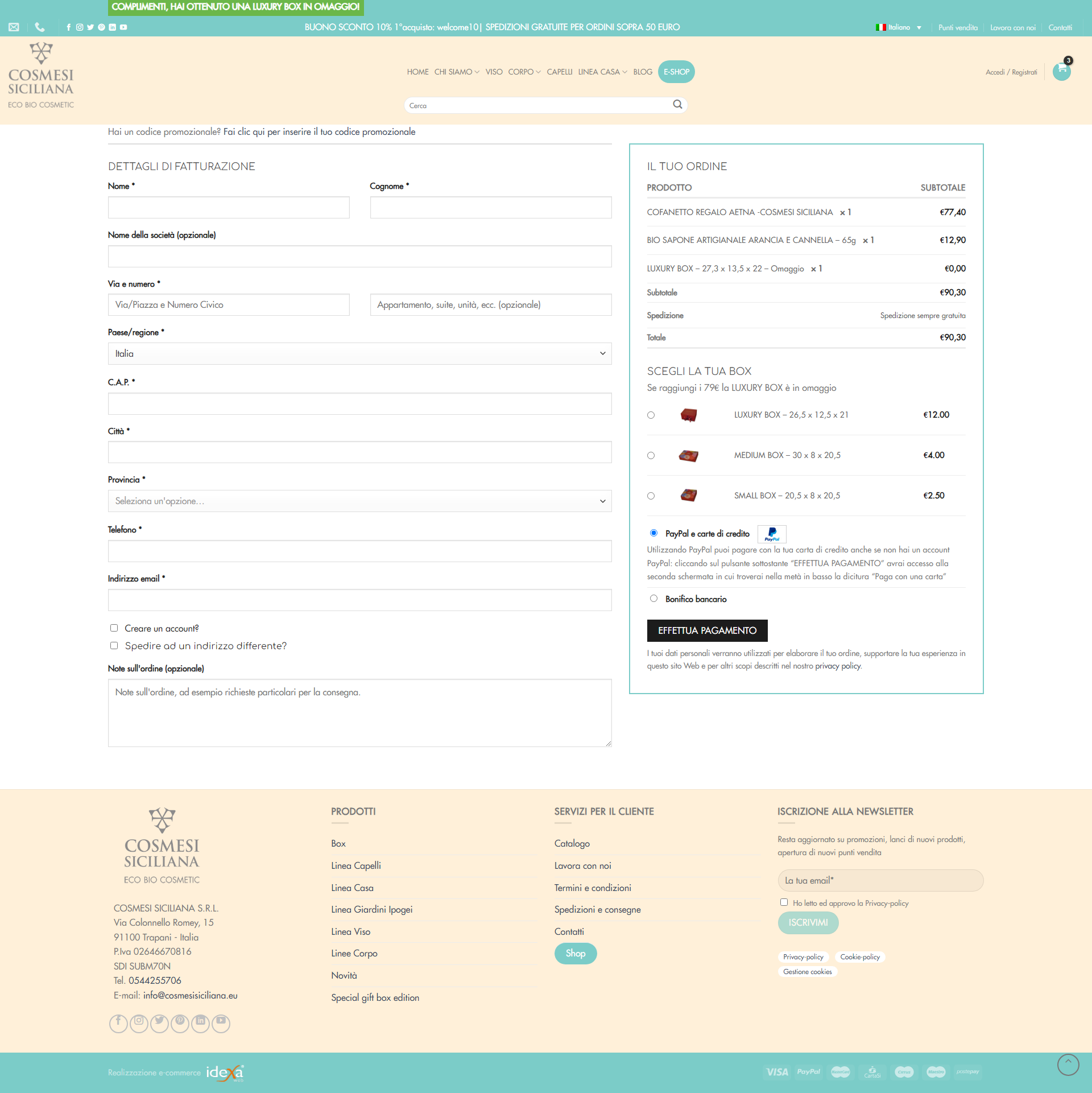The image size is (1092, 1093).
Task: Click the phone icon in top bar
Action: [39, 27]
